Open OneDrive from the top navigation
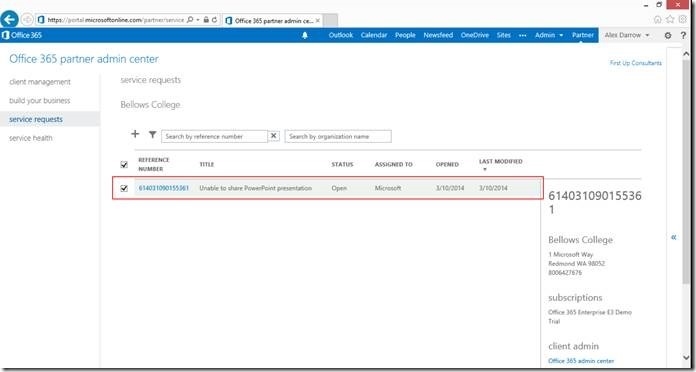The width and height of the screenshot is (696, 372). pos(475,35)
